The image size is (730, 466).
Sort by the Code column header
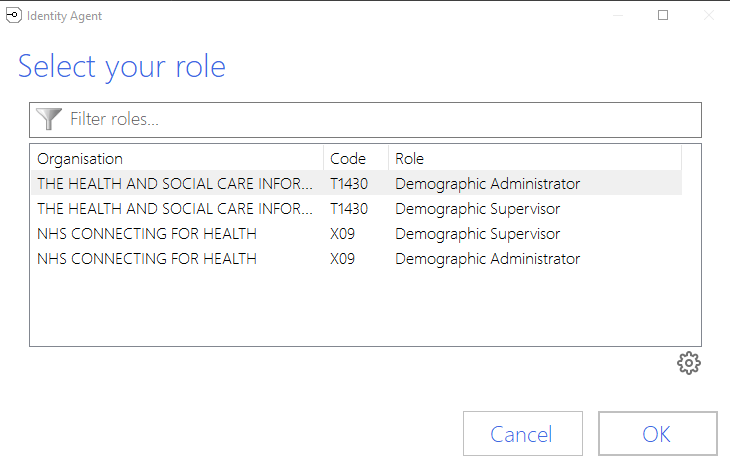[356, 158]
